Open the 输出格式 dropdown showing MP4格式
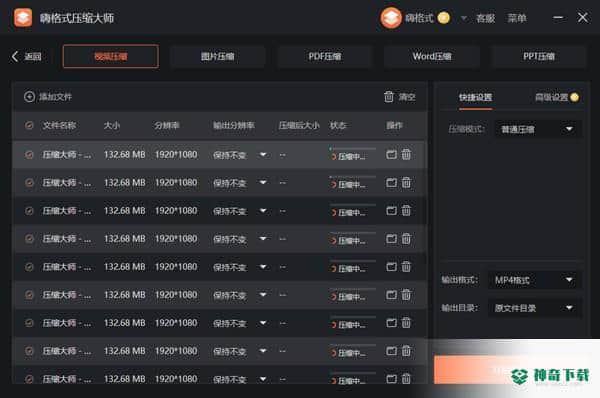600x398 pixels. 535,280
